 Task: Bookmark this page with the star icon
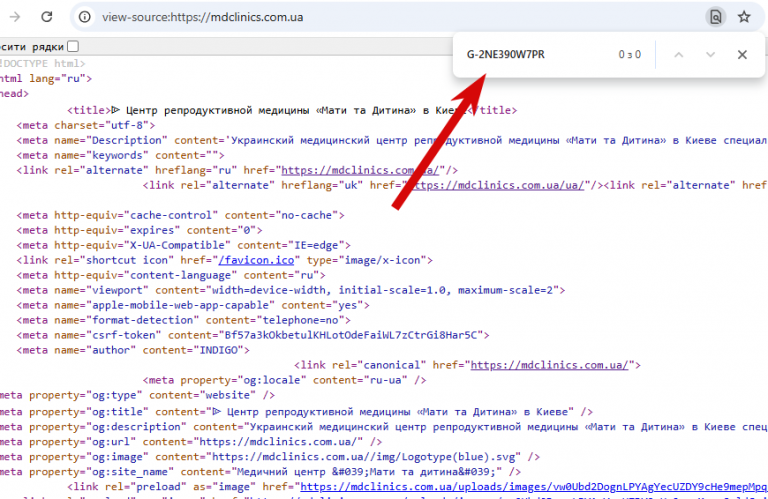(x=744, y=17)
